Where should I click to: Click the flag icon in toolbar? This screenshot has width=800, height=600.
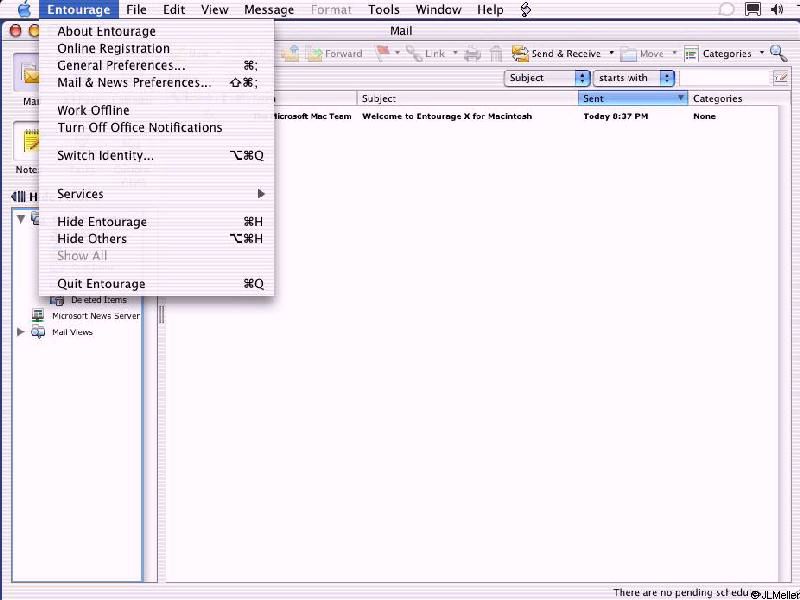382,53
